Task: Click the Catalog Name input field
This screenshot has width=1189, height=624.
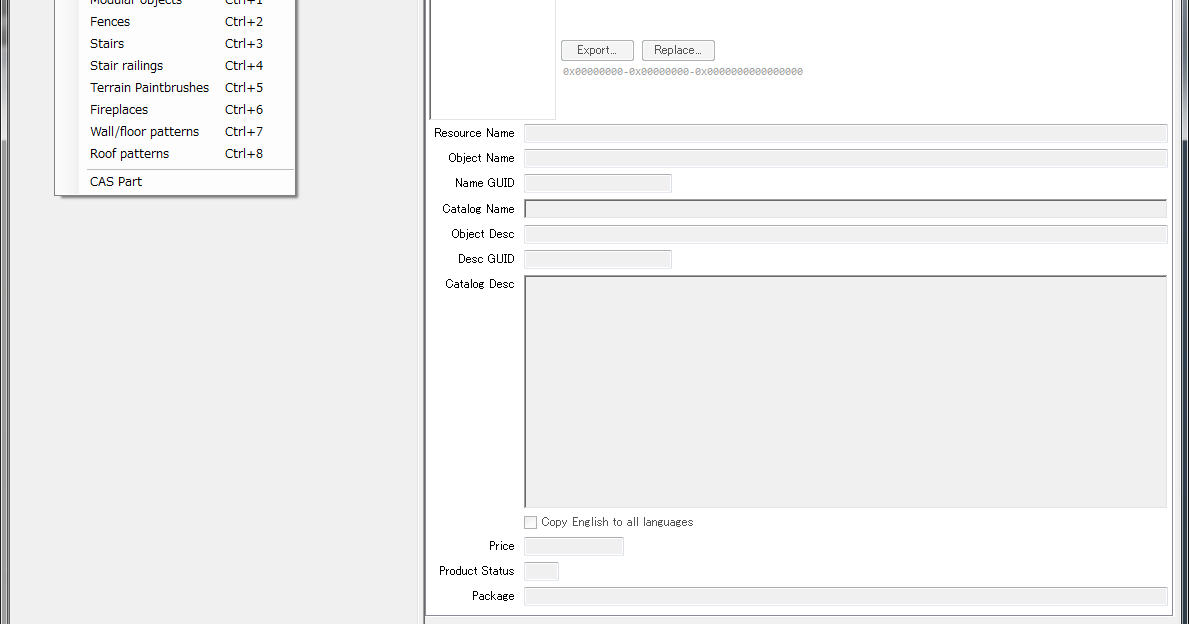Action: [x=845, y=208]
